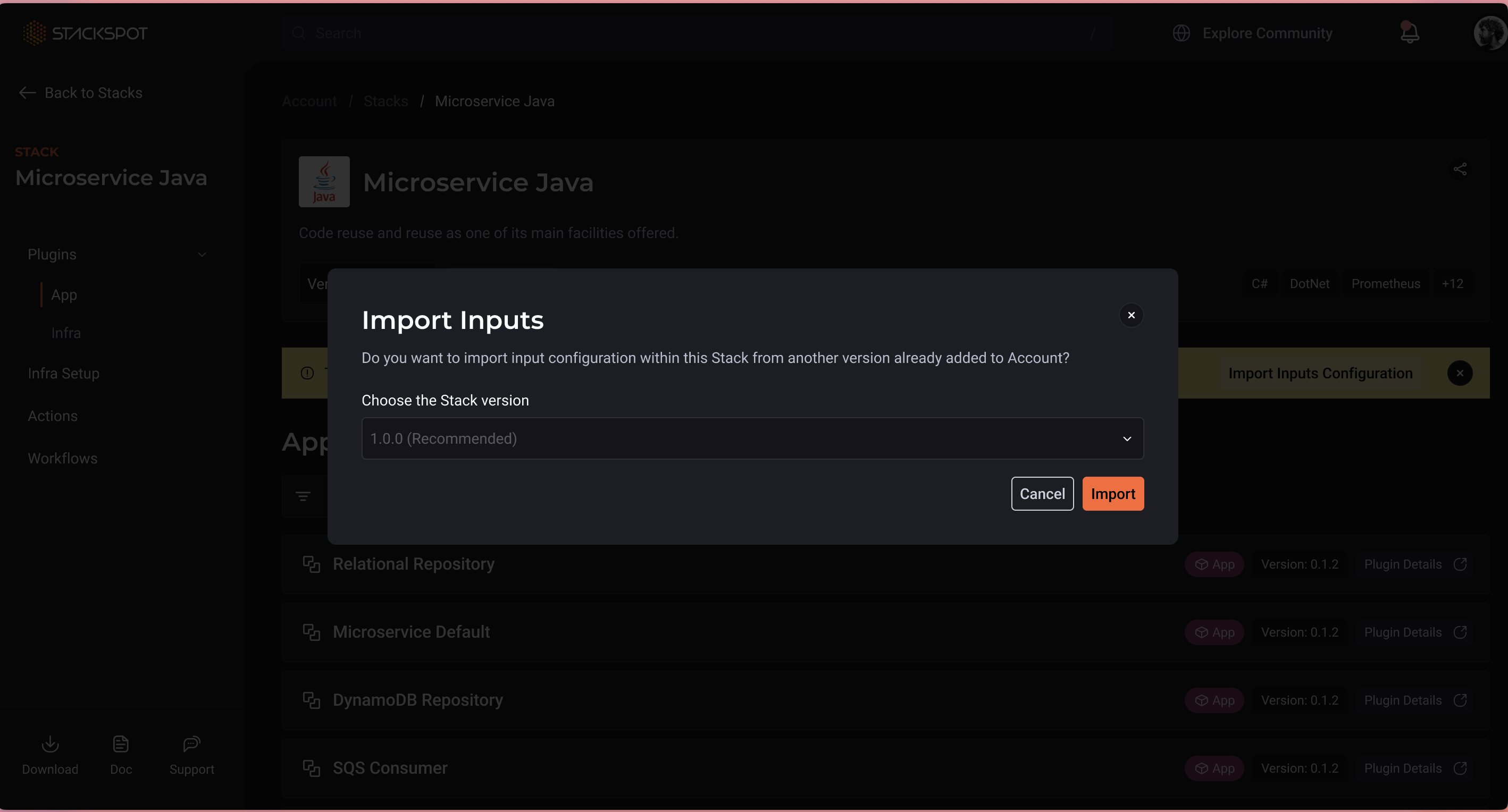
Task: Click the Explore Community globe icon
Action: click(x=1182, y=33)
